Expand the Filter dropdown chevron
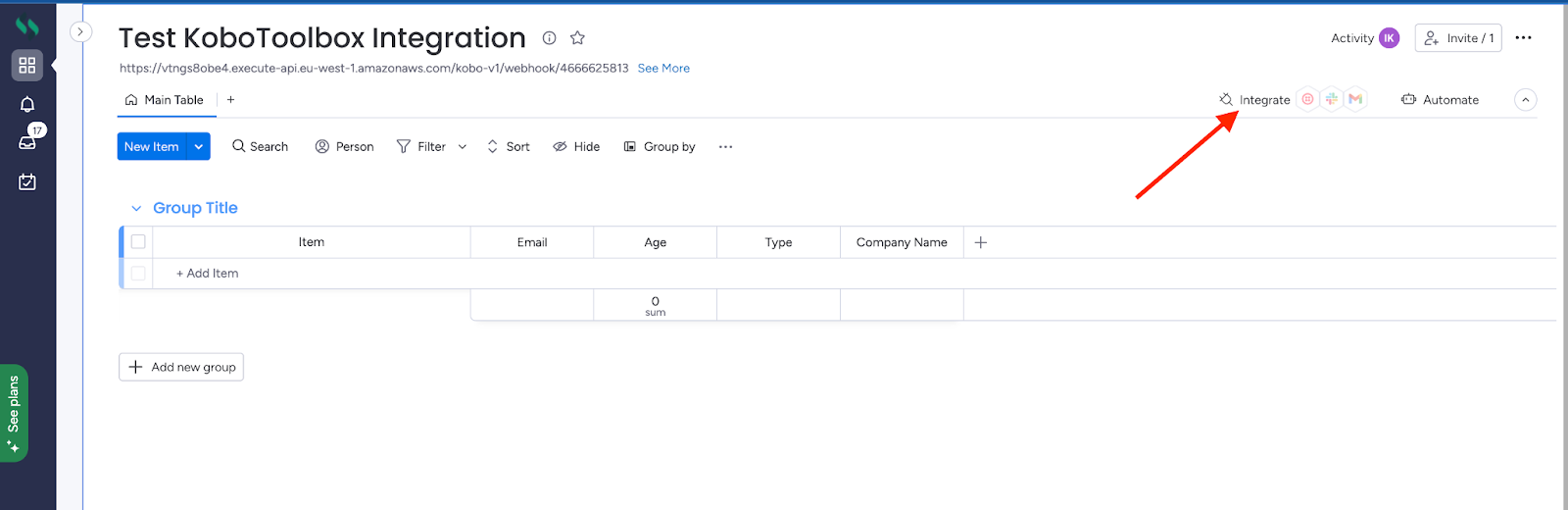 463,147
